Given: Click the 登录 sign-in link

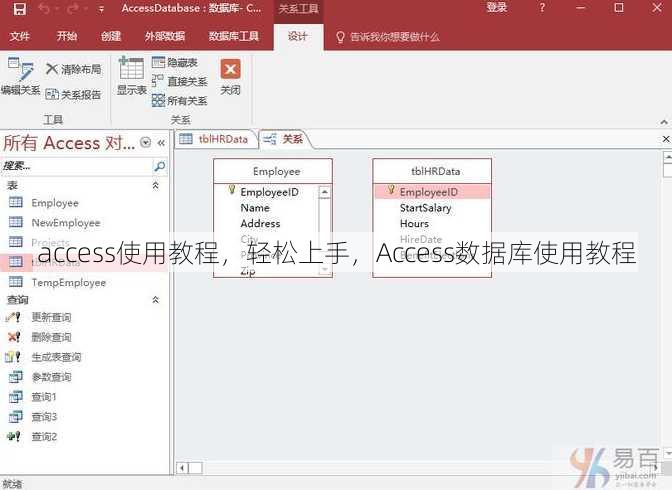Looking at the screenshot, I should pos(497,8).
